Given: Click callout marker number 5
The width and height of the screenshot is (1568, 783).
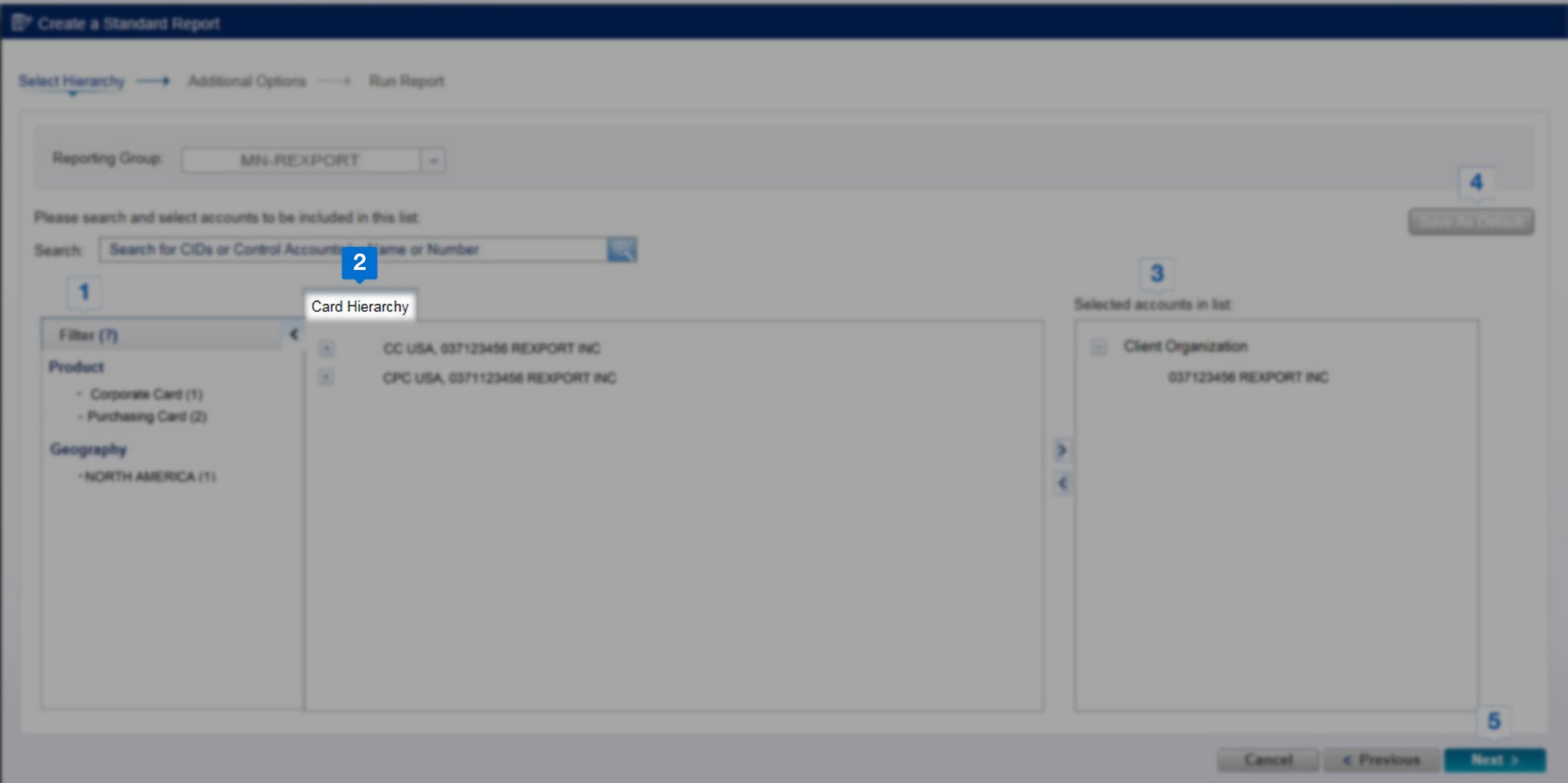Looking at the screenshot, I should click(x=1493, y=721).
